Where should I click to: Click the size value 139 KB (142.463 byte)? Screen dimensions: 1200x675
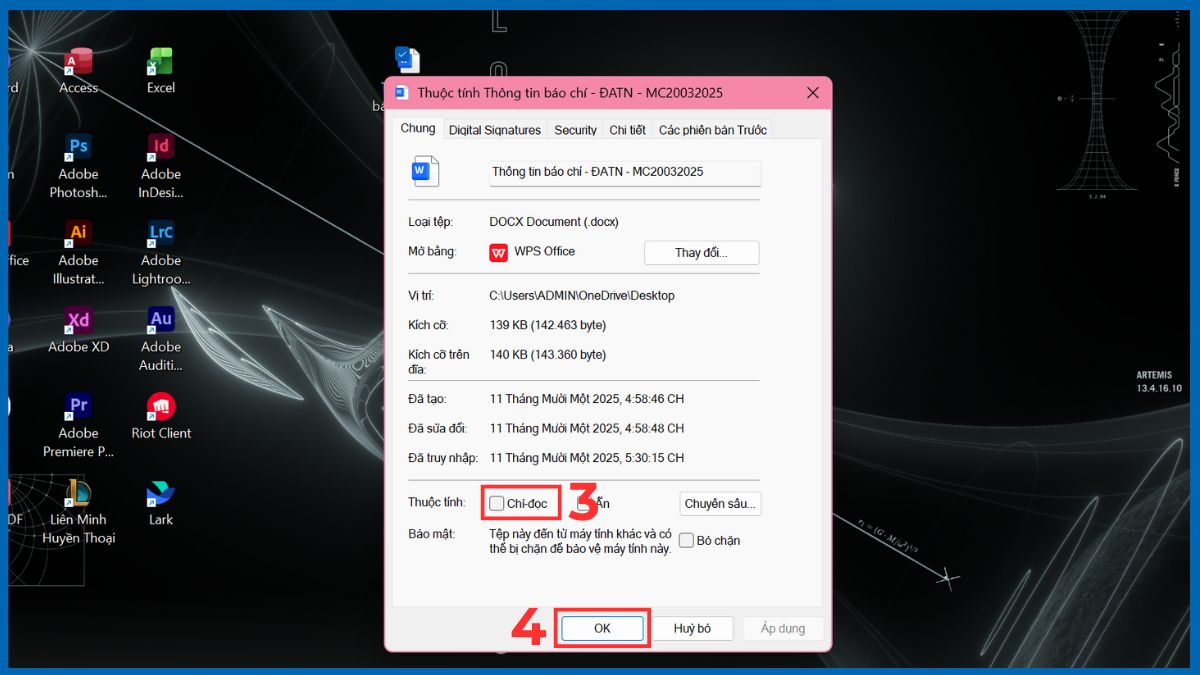[x=548, y=325]
